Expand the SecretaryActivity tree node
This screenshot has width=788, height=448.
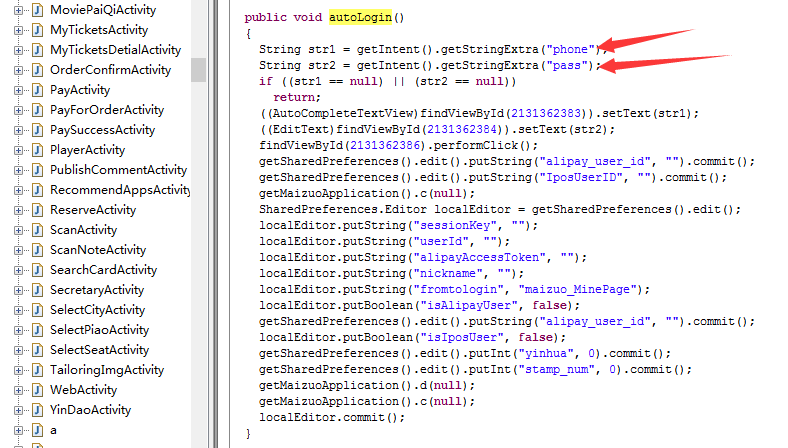(x=18, y=291)
